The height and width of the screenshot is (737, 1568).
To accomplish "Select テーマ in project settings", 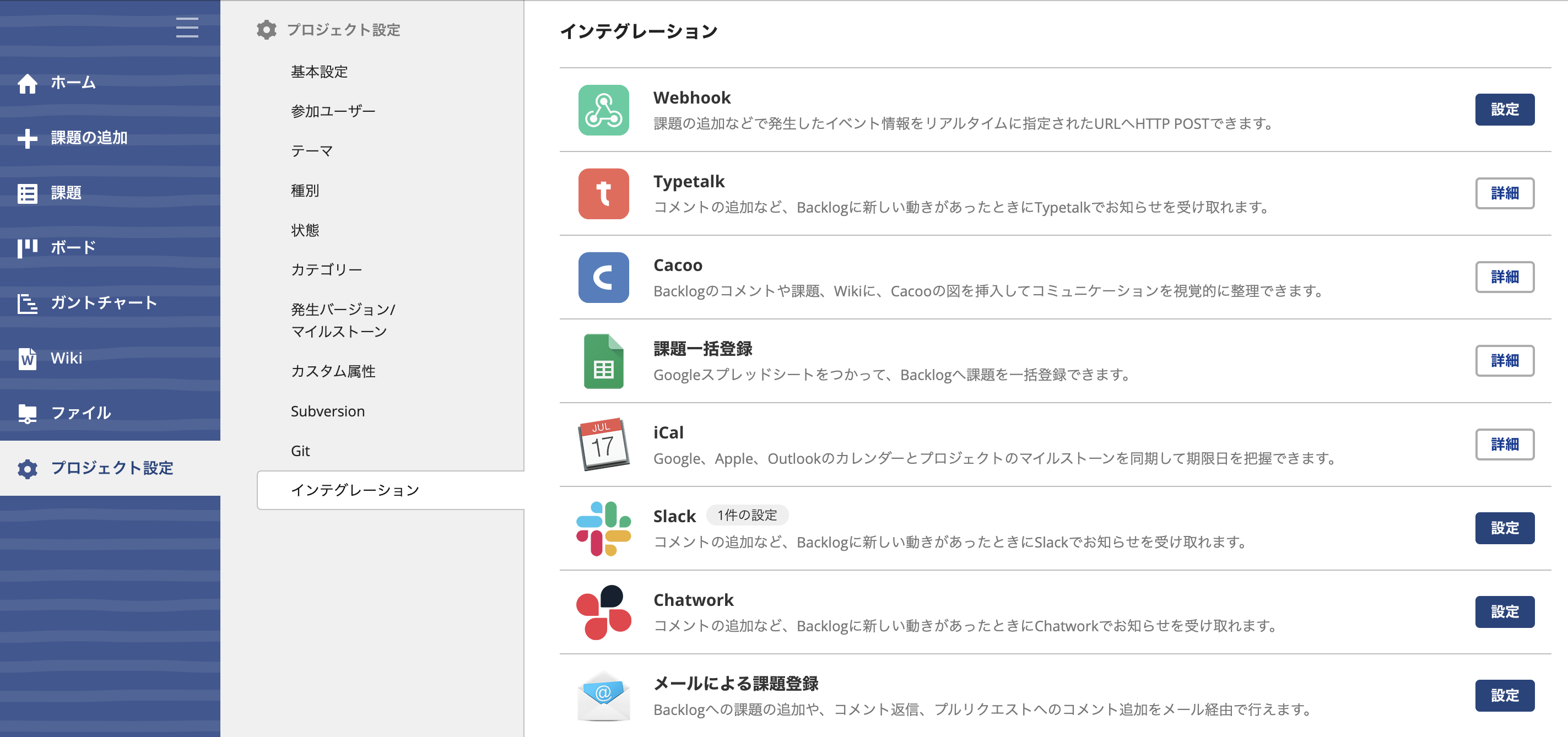I will pos(312,151).
